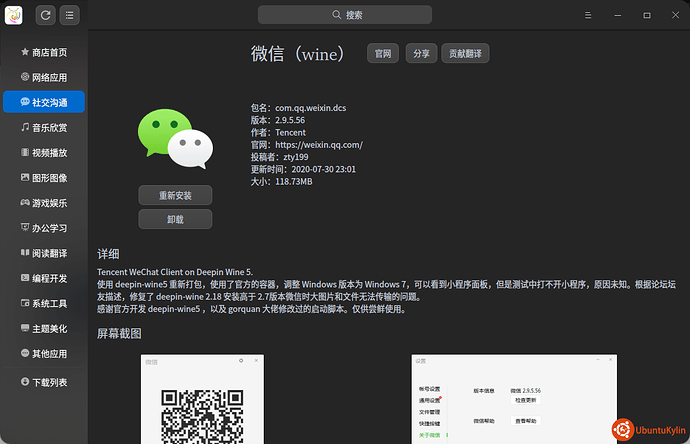
Task: Click the author text Tencent
Action: (x=290, y=132)
